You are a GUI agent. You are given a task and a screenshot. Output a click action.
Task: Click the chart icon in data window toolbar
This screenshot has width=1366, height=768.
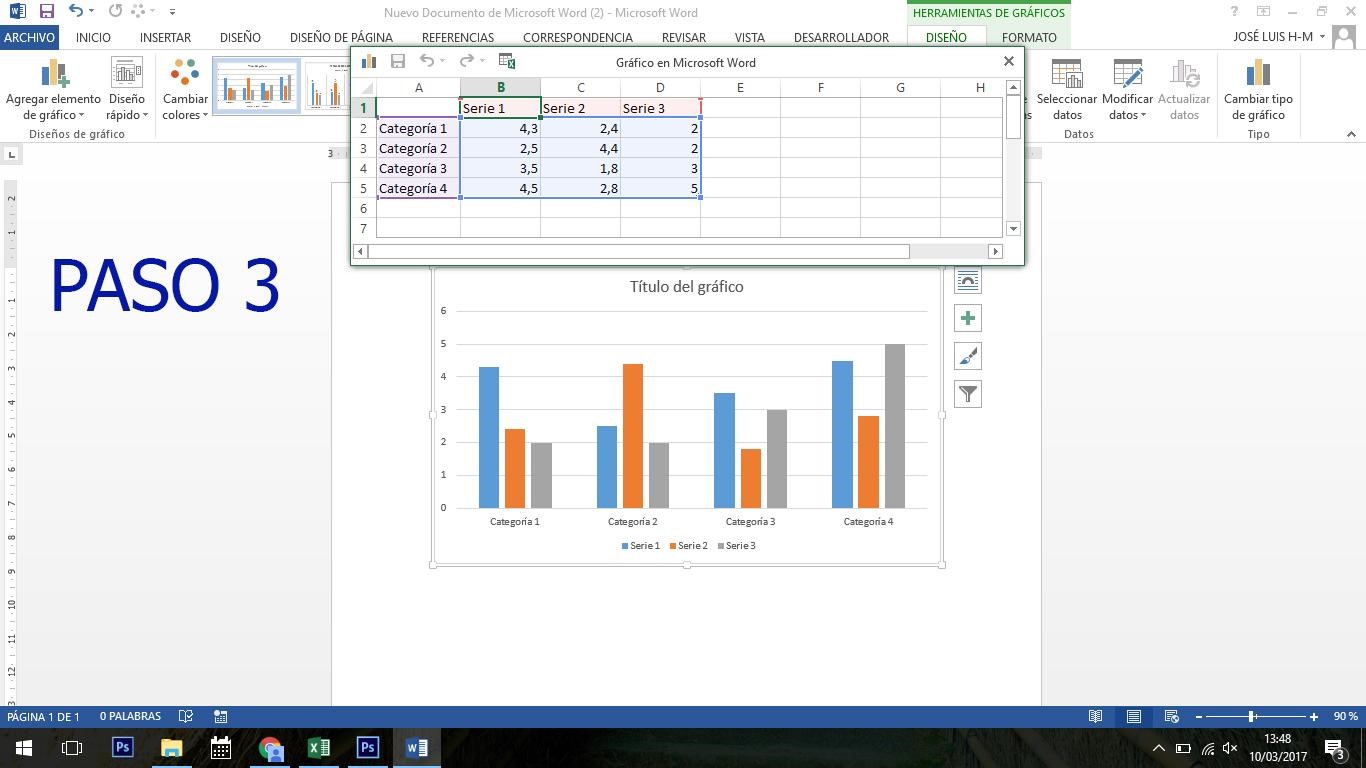point(369,61)
